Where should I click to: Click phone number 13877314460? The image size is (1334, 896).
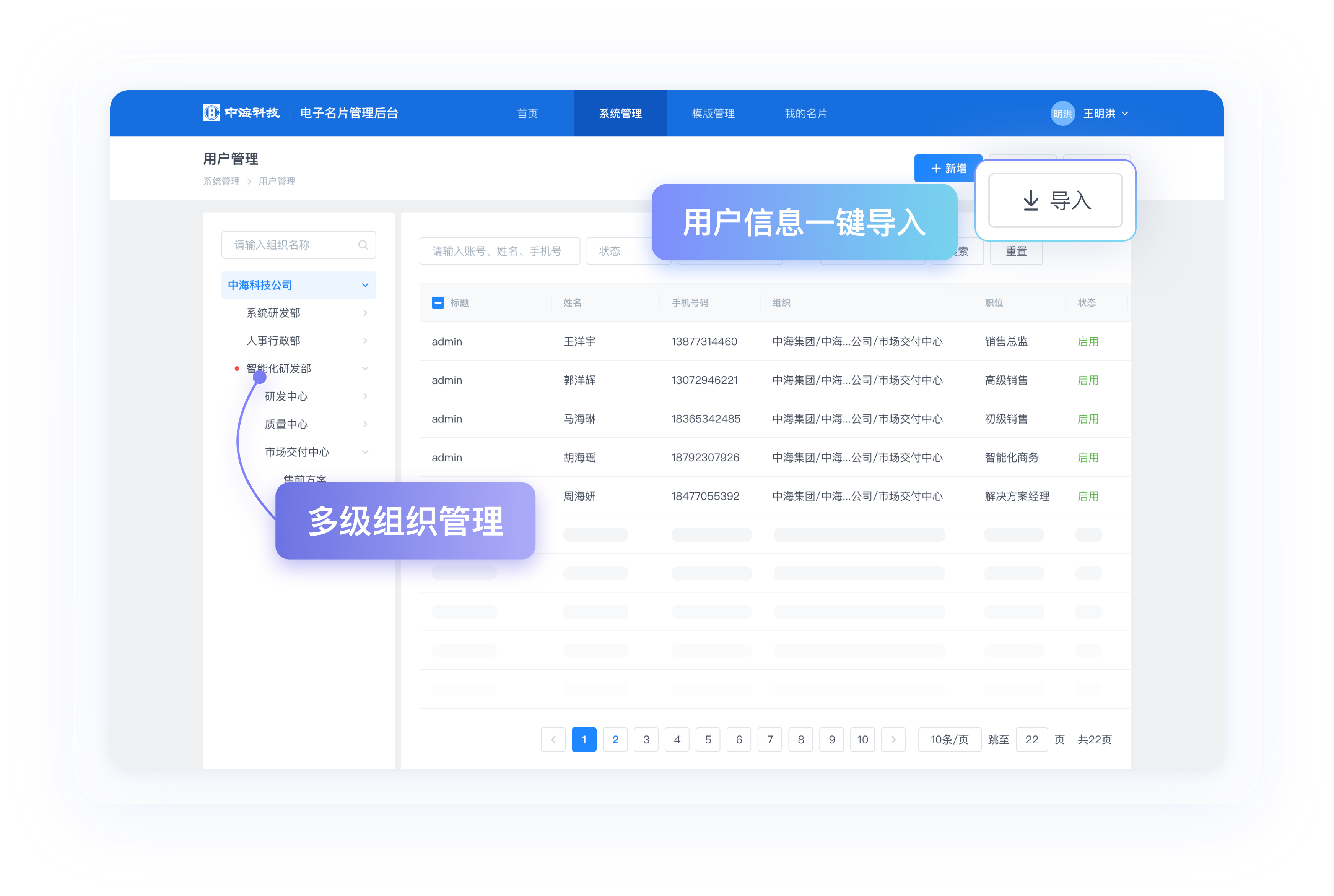[x=704, y=341]
